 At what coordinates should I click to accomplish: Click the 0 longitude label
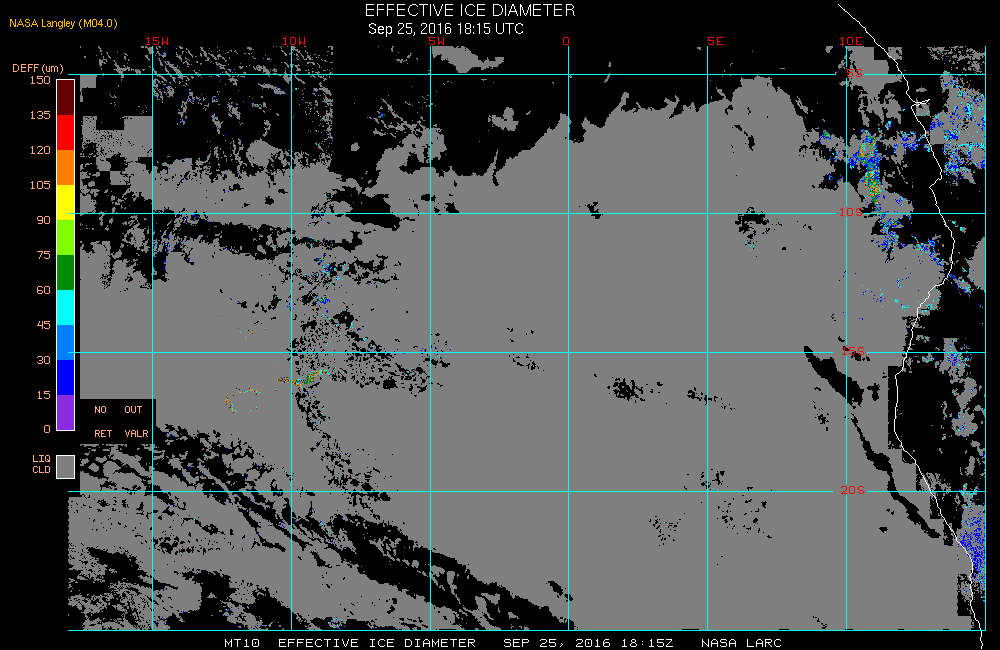pos(566,41)
